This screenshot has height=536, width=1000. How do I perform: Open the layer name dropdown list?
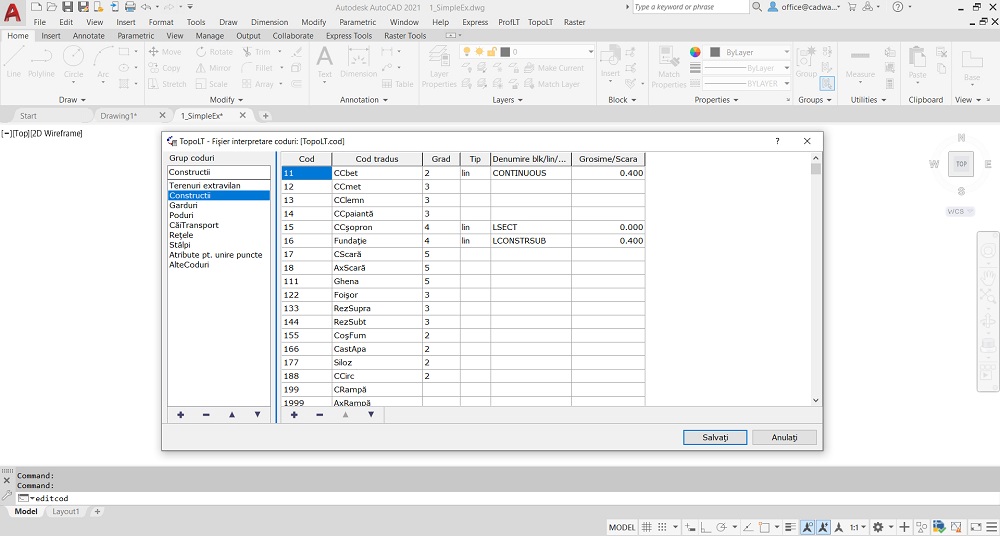click(591, 52)
